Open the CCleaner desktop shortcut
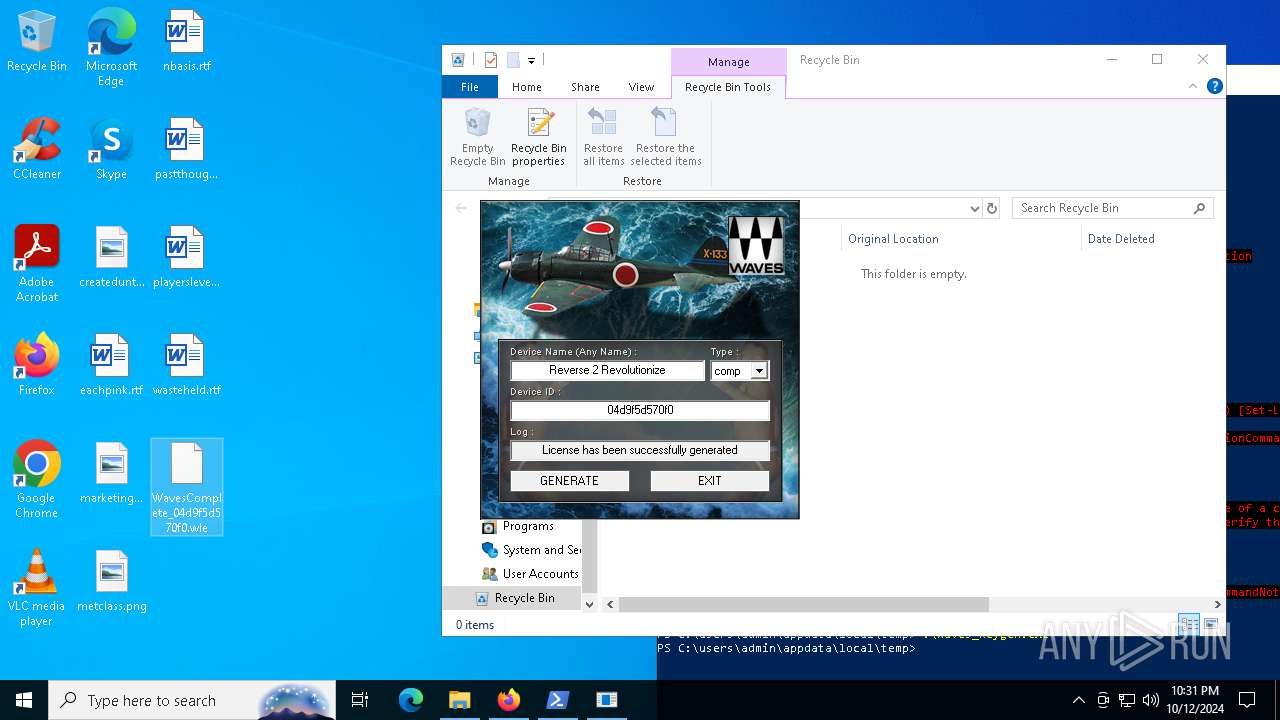1280x720 pixels. (37, 150)
